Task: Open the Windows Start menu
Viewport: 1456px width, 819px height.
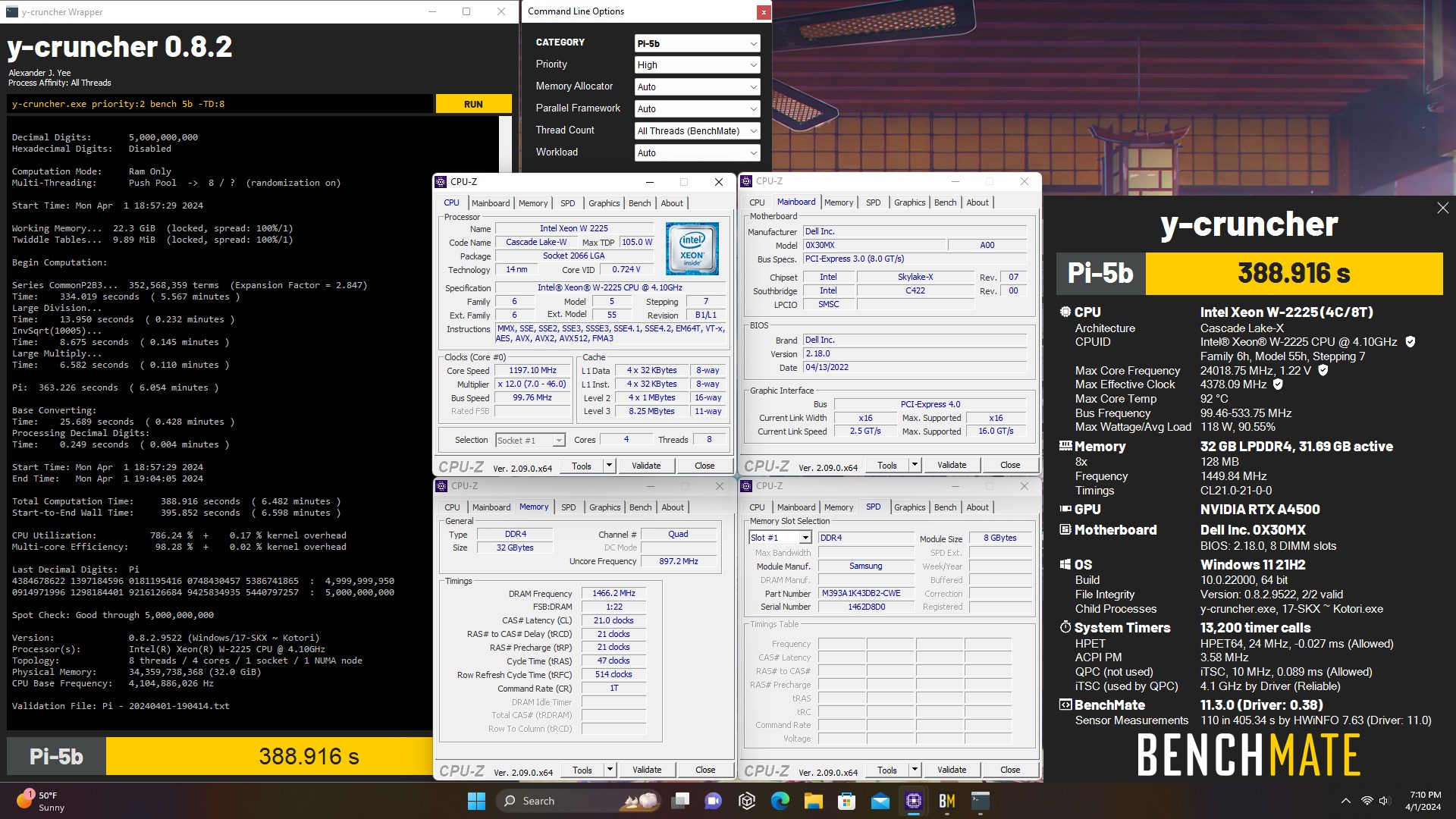Action: (476, 801)
